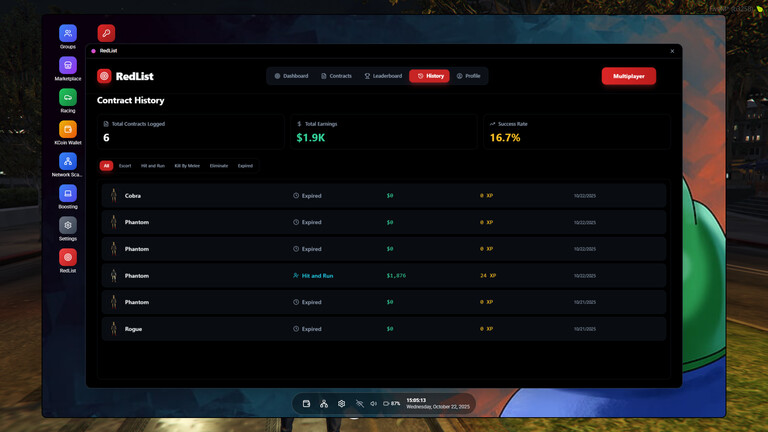The height and width of the screenshot is (432, 768).
Task: Click the Multiplayer button
Action: 628,76
